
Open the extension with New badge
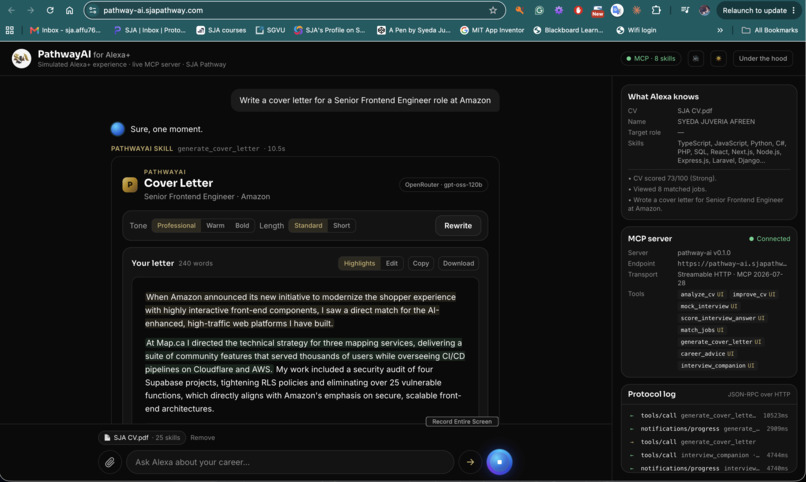597,11
